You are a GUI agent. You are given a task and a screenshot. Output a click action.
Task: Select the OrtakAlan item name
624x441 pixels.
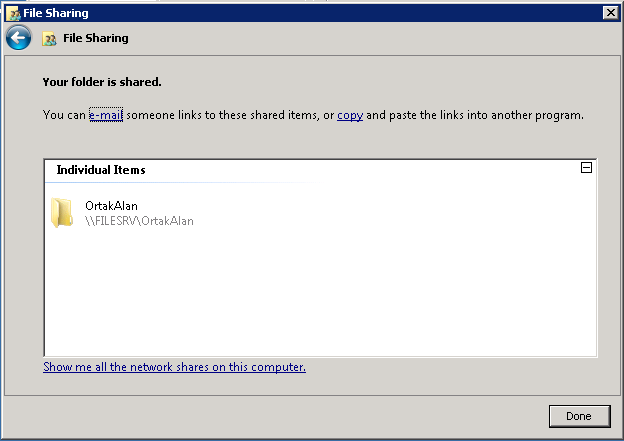click(x=111, y=206)
